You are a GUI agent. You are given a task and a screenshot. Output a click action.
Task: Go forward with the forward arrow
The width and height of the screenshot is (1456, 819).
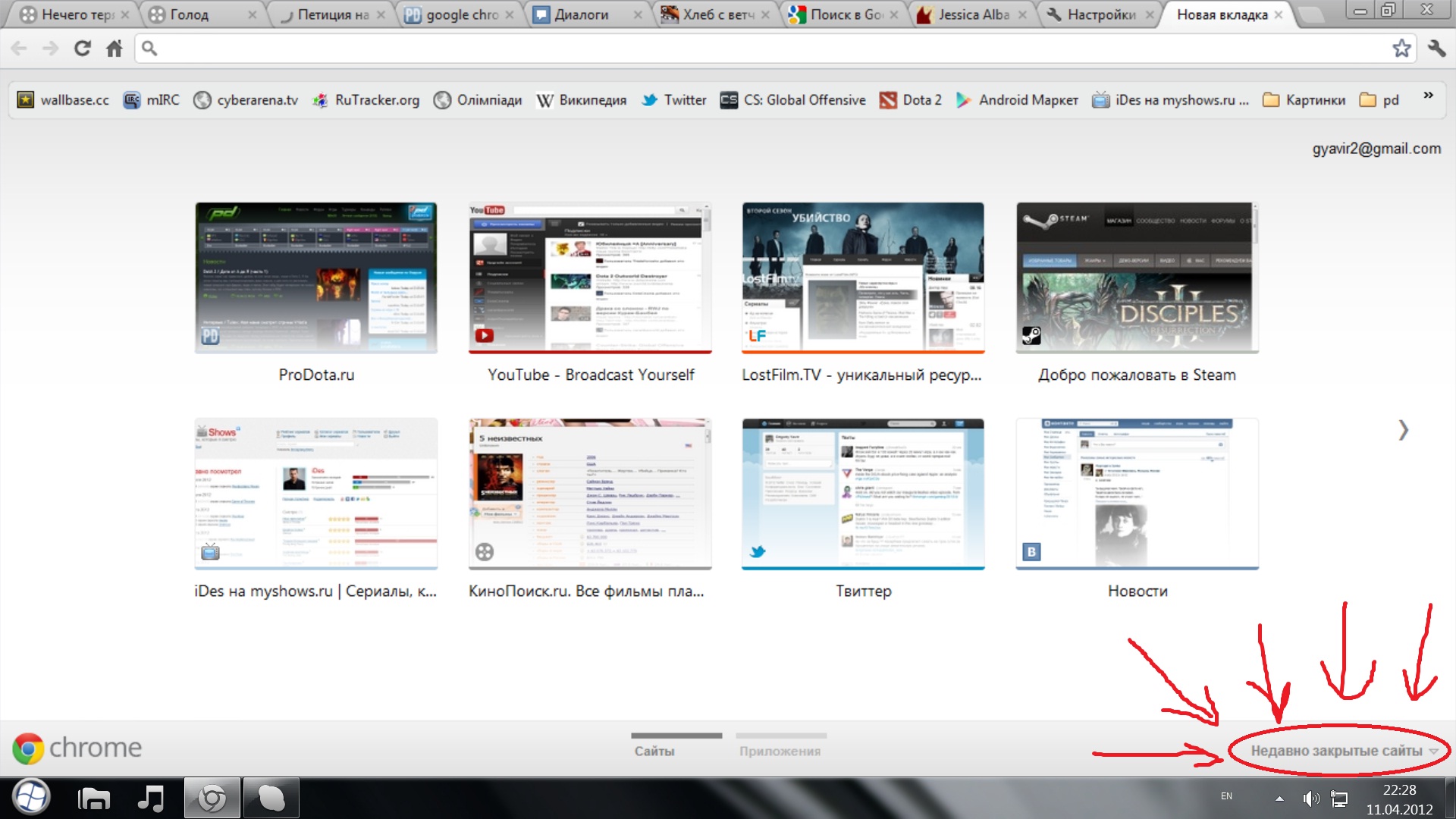point(51,49)
